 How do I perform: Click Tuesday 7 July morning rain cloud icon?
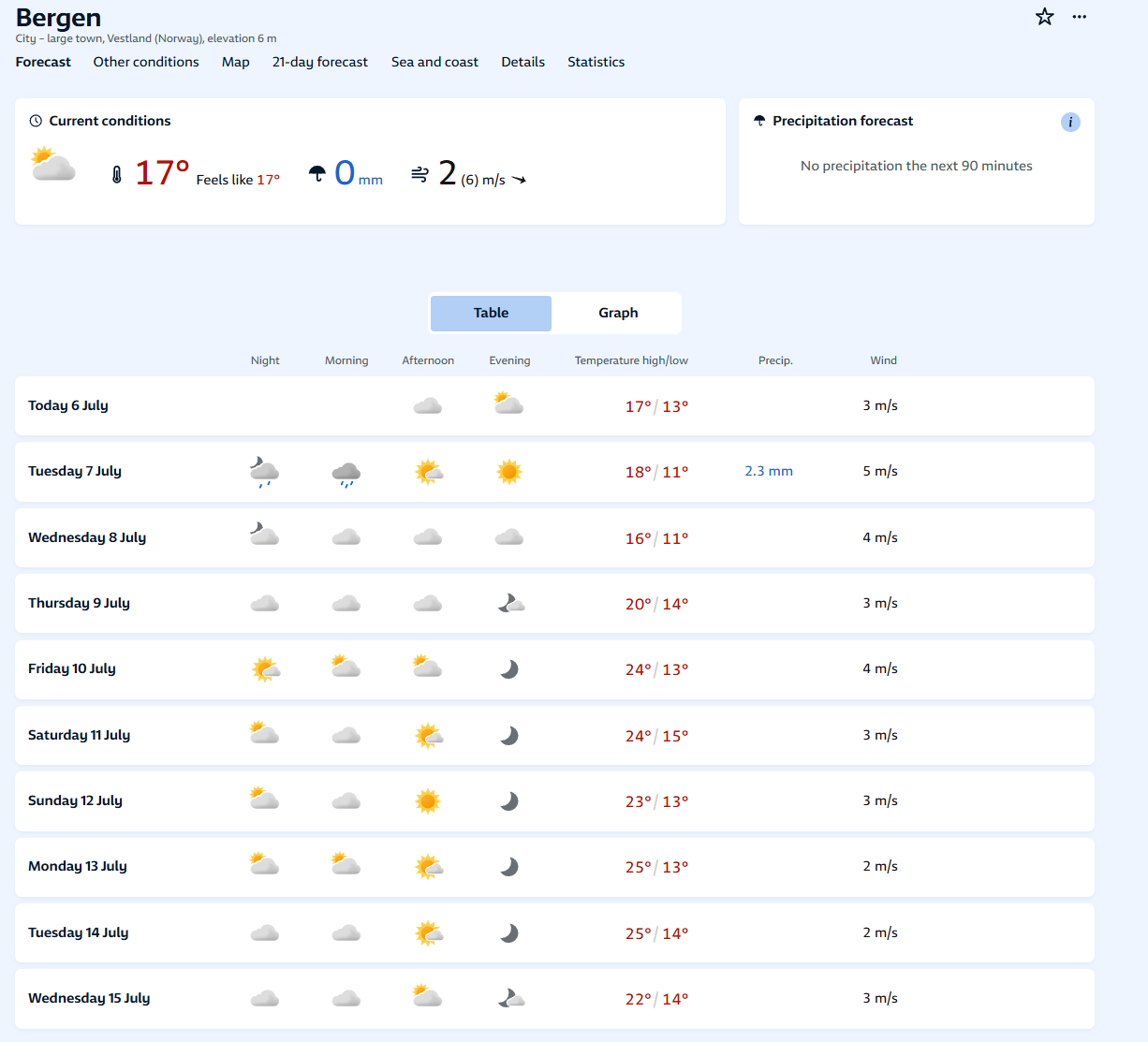(346, 474)
